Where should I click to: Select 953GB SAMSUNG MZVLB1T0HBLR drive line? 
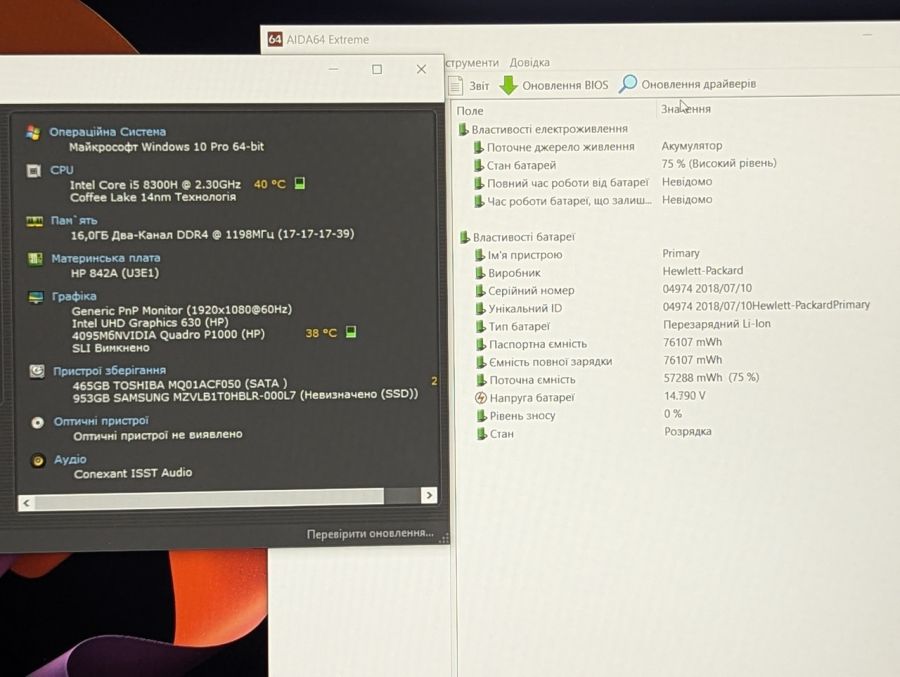click(246, 396)
